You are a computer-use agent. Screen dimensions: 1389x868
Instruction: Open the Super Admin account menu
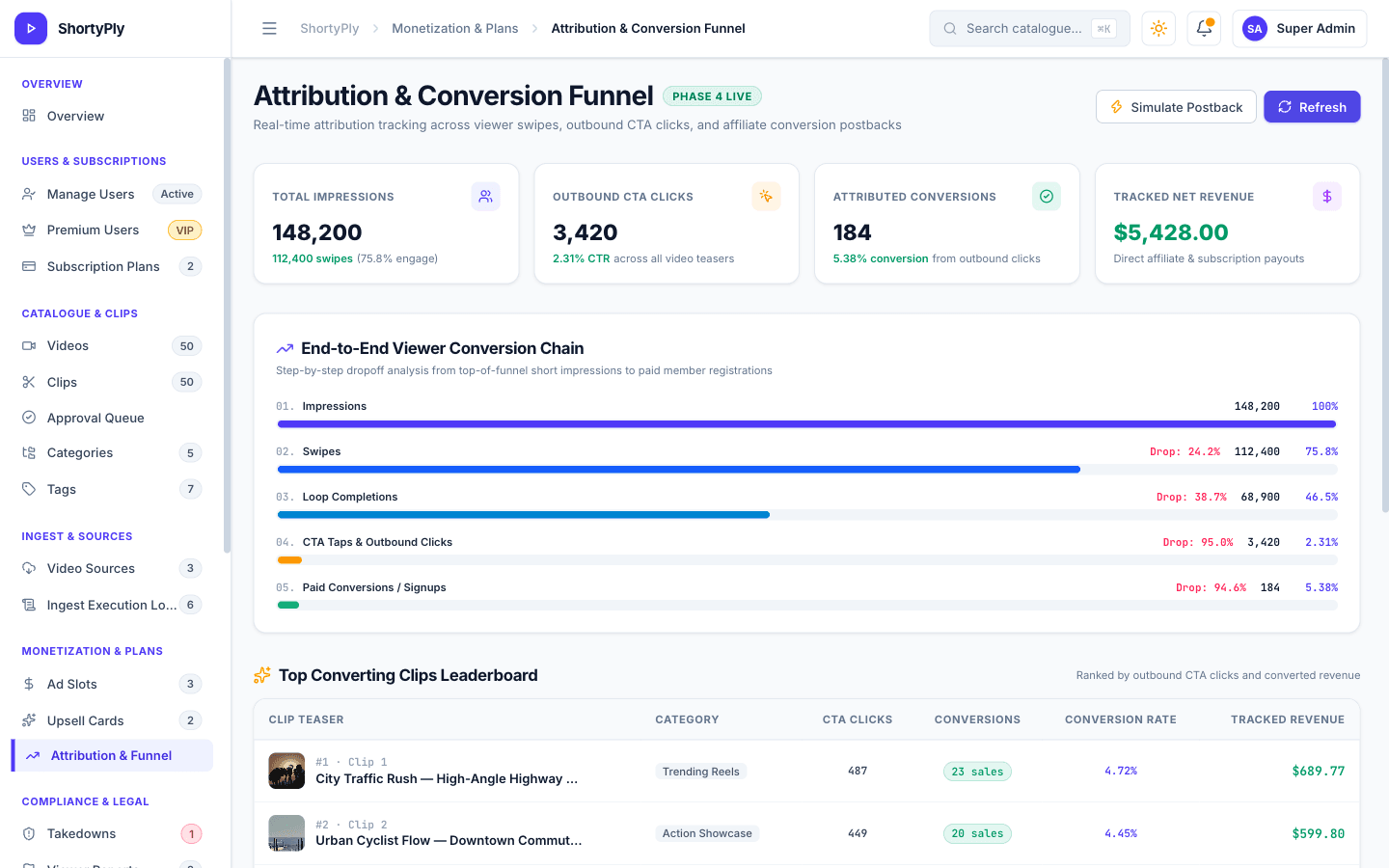tap(1299, 29)
